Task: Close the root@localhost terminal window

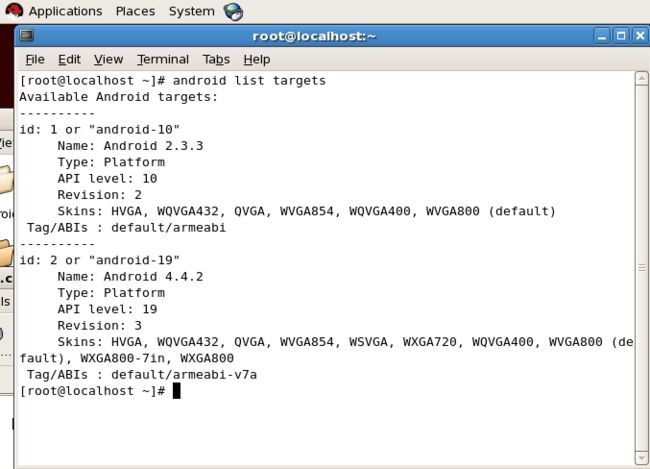Action: [640, 36]
